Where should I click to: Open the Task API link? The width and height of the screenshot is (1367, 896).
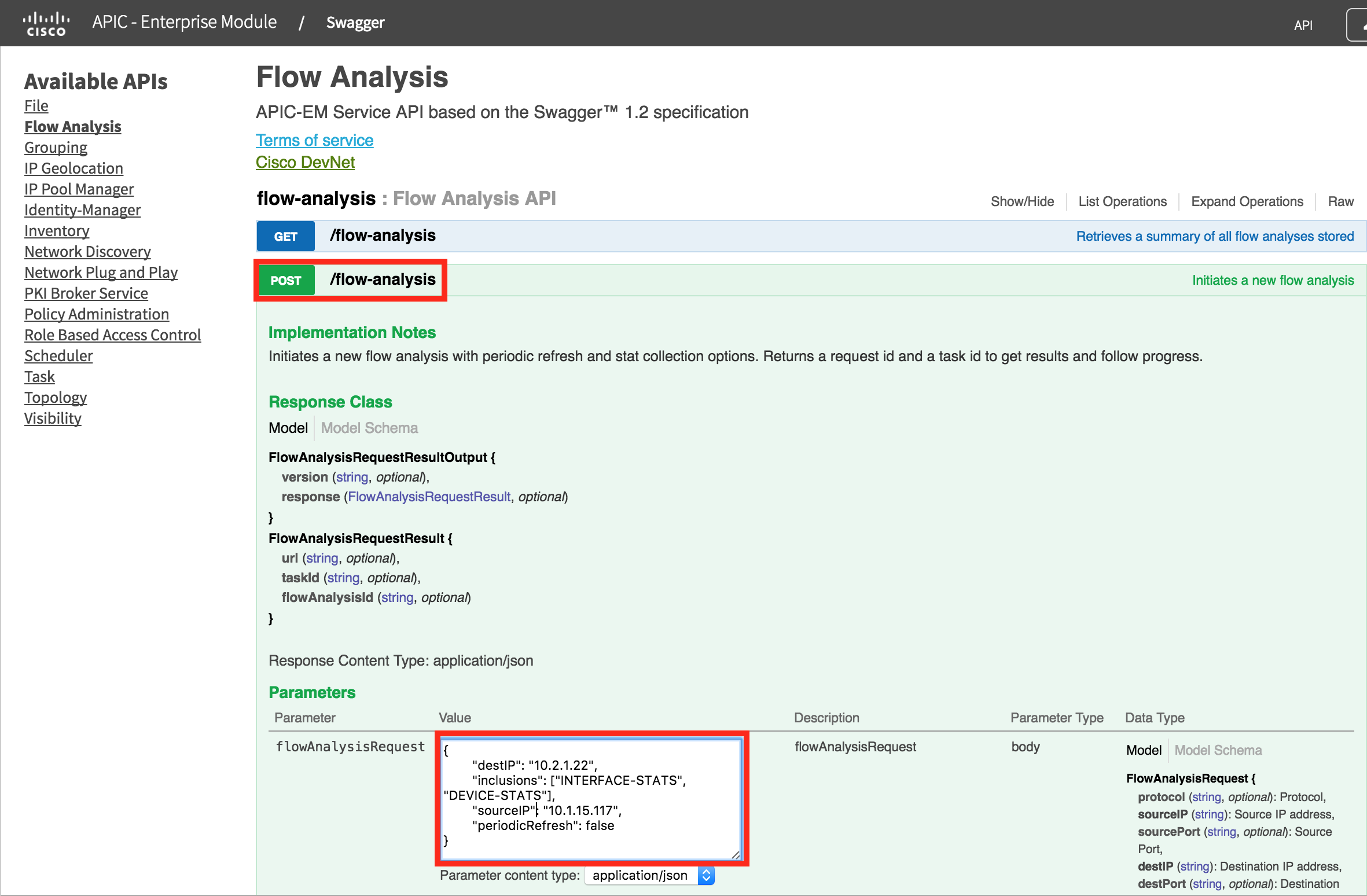[x=39, y=377]
